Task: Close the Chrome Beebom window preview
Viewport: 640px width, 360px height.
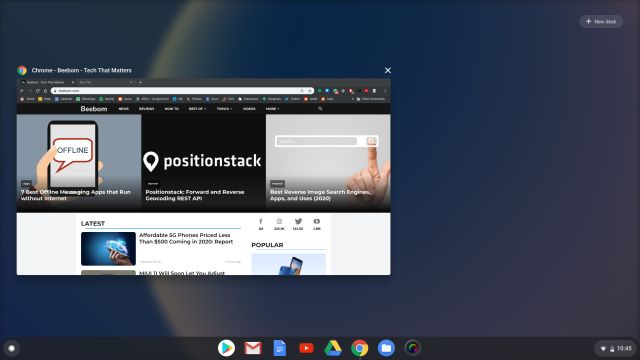Action: coord(388,70)
